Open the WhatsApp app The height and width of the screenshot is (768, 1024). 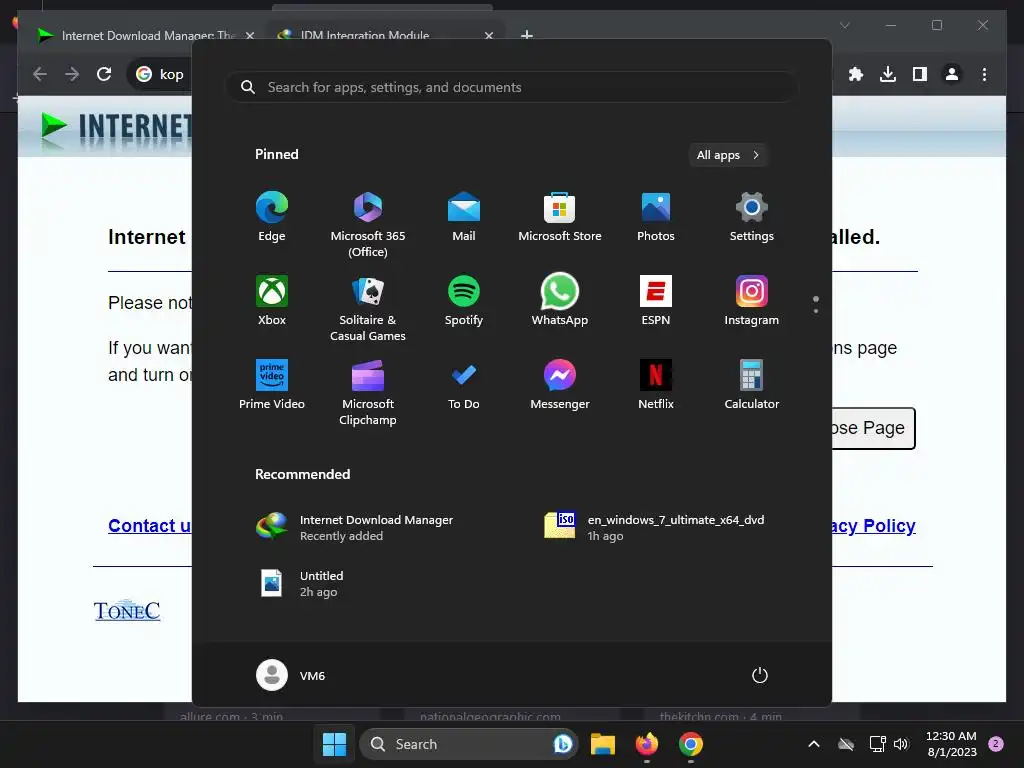point(560,302)
